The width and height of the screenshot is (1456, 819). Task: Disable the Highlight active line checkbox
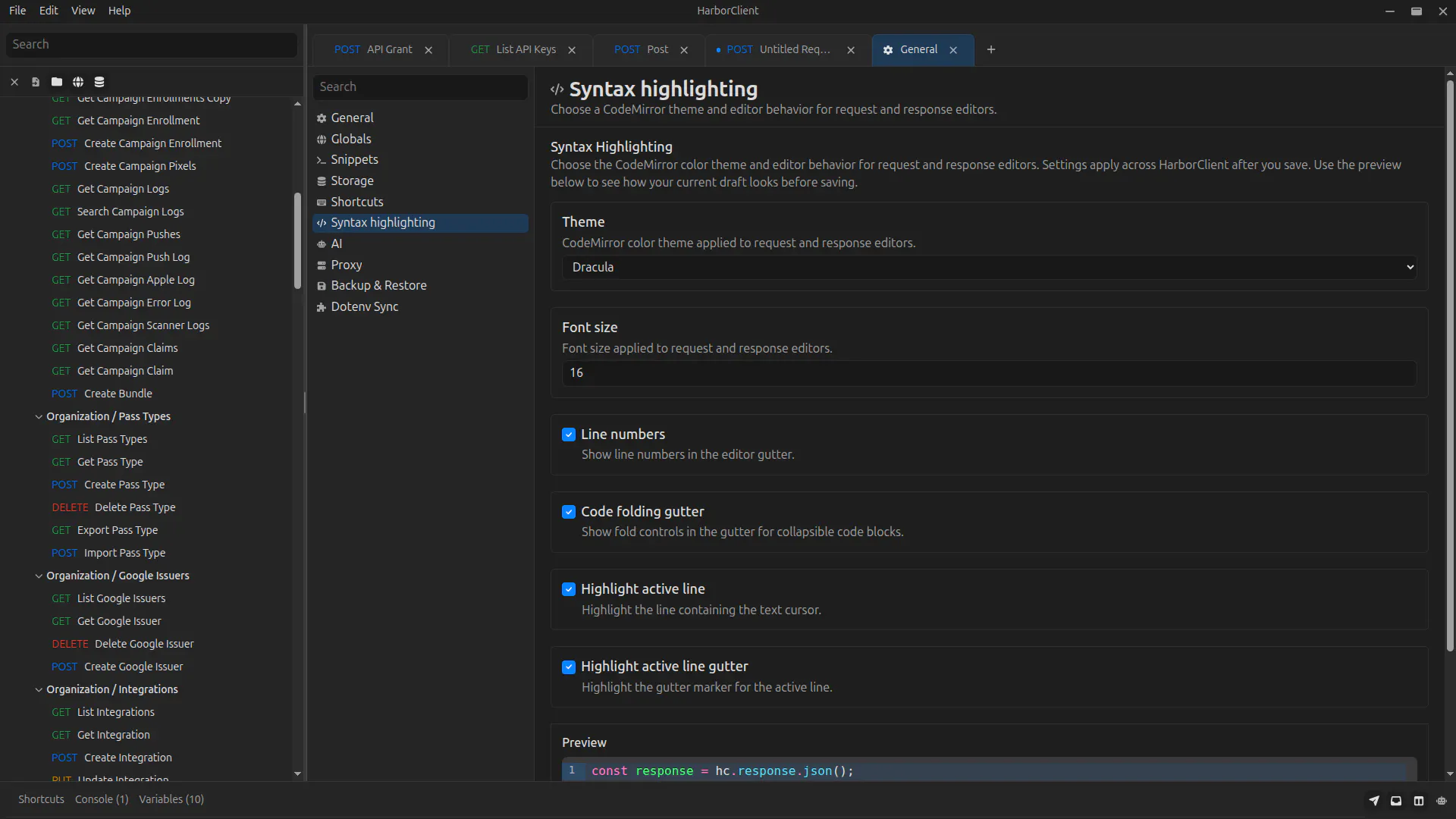569,589
